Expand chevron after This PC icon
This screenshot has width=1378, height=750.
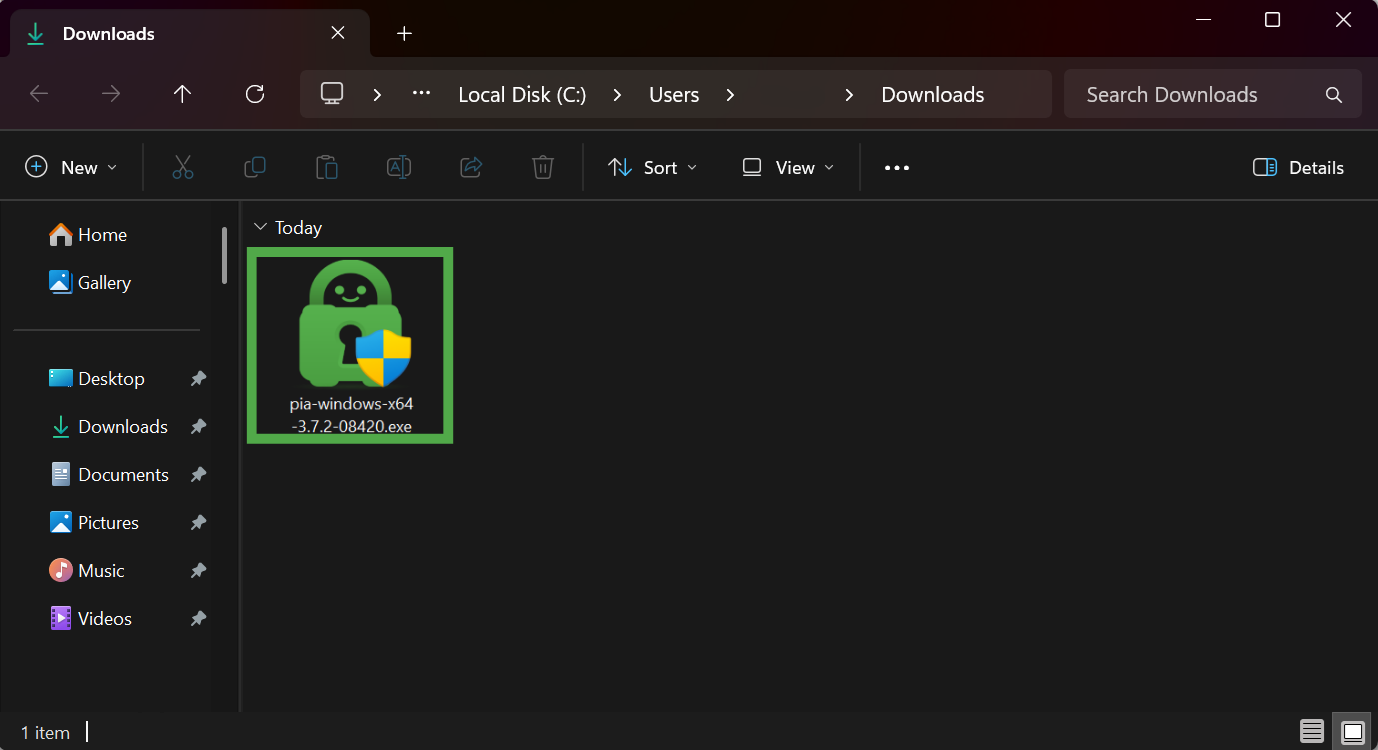coord(377,95)
